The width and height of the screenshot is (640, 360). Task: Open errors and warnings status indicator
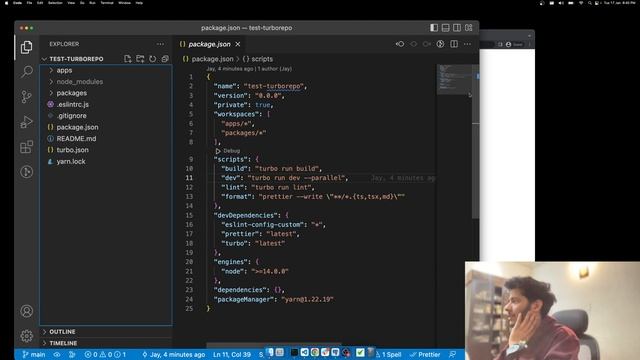pyautogui.click(x=105, y=354)
